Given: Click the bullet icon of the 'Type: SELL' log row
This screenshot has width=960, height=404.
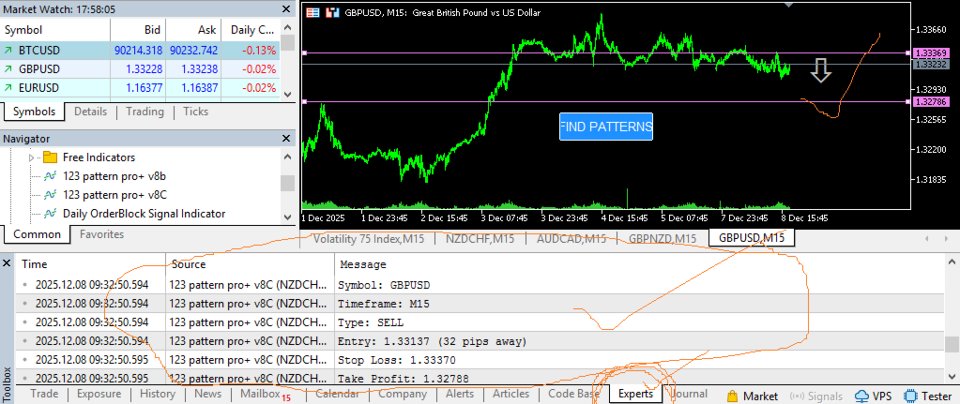Looking at the screenshot, I should click(x=25, y=323).
